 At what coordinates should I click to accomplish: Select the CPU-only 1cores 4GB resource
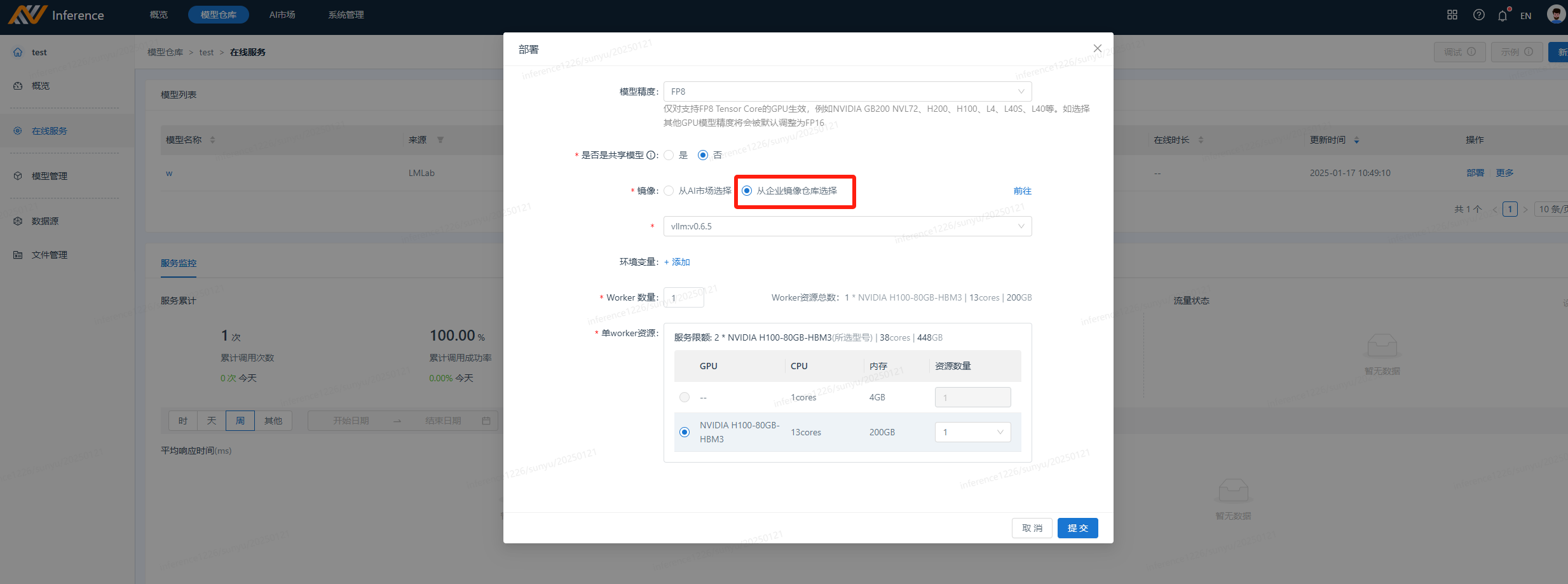pos(685,397)
